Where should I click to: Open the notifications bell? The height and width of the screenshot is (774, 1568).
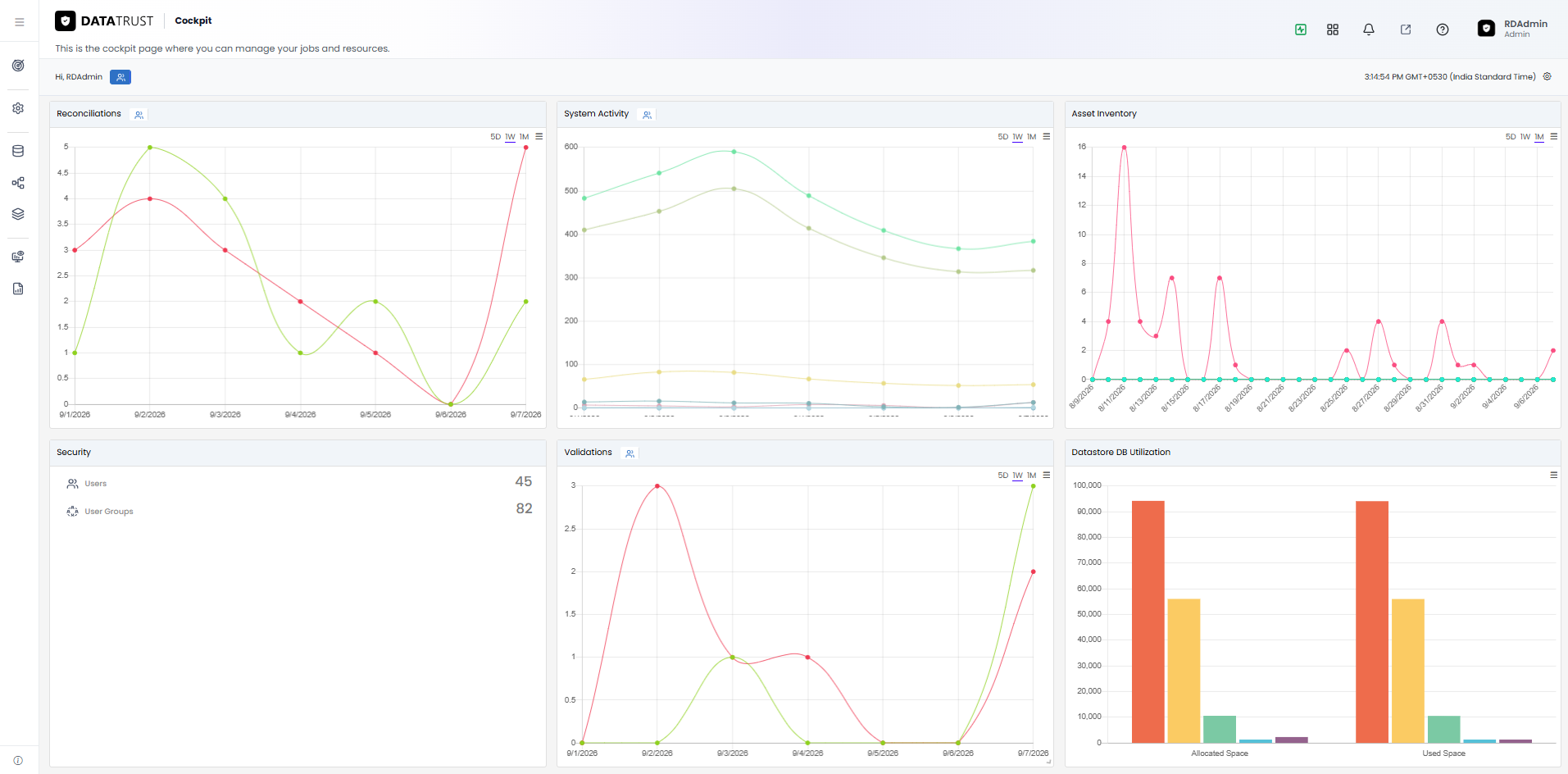1369,30
